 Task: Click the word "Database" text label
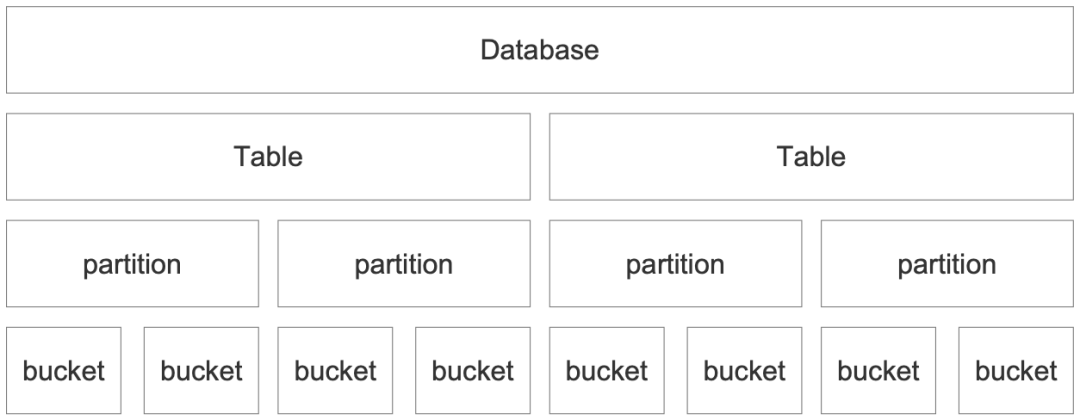pos(540,50)
